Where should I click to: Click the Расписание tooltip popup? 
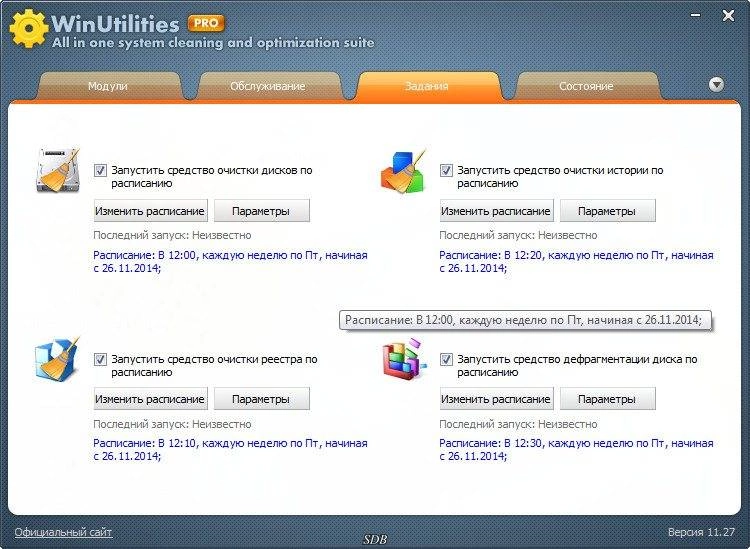coord(525,320)
